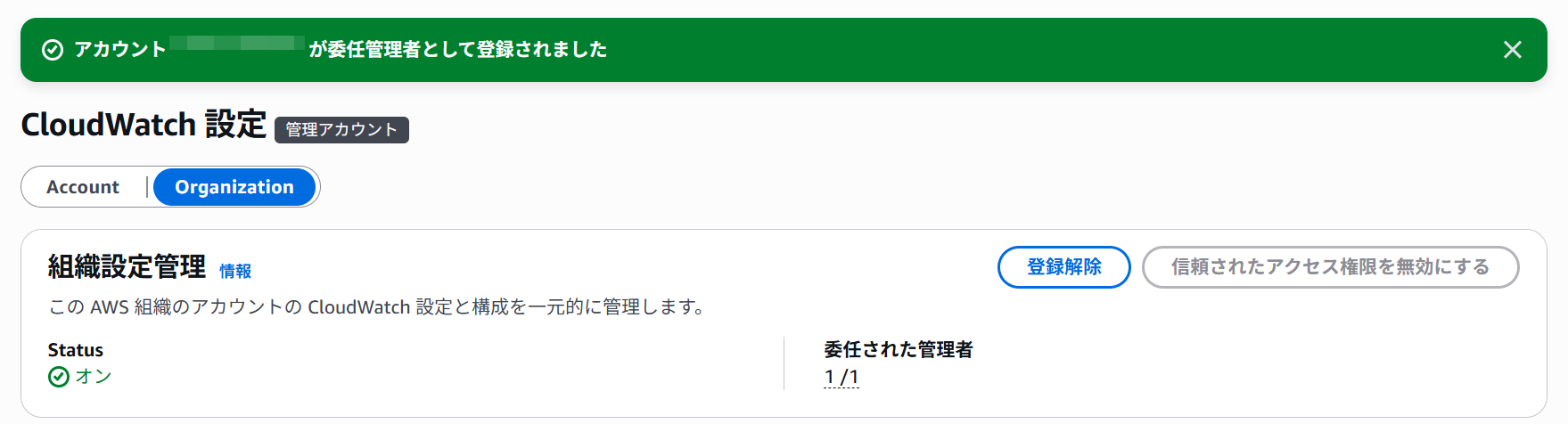Click the CloudWatch 設定と構成 description text
The width and height of the screenshot is (1568, 424).
click(x=378, y=307)
